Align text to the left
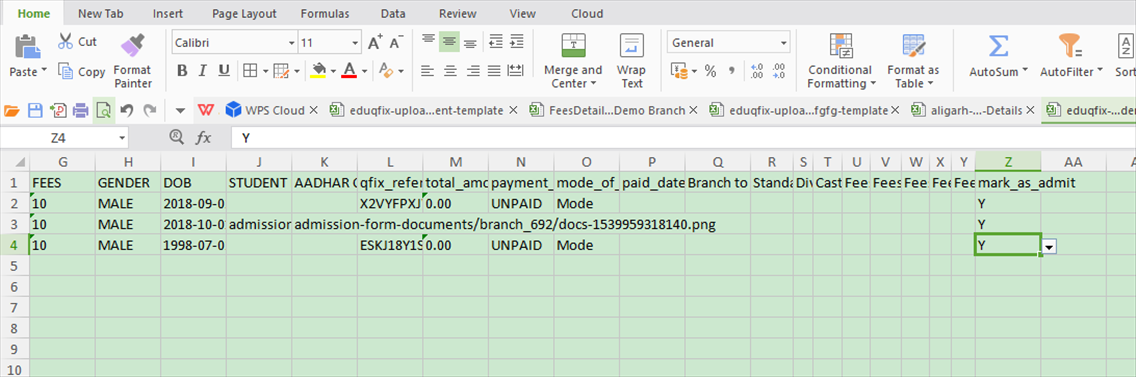The image size is (1136, 377). tap(428, 70)
